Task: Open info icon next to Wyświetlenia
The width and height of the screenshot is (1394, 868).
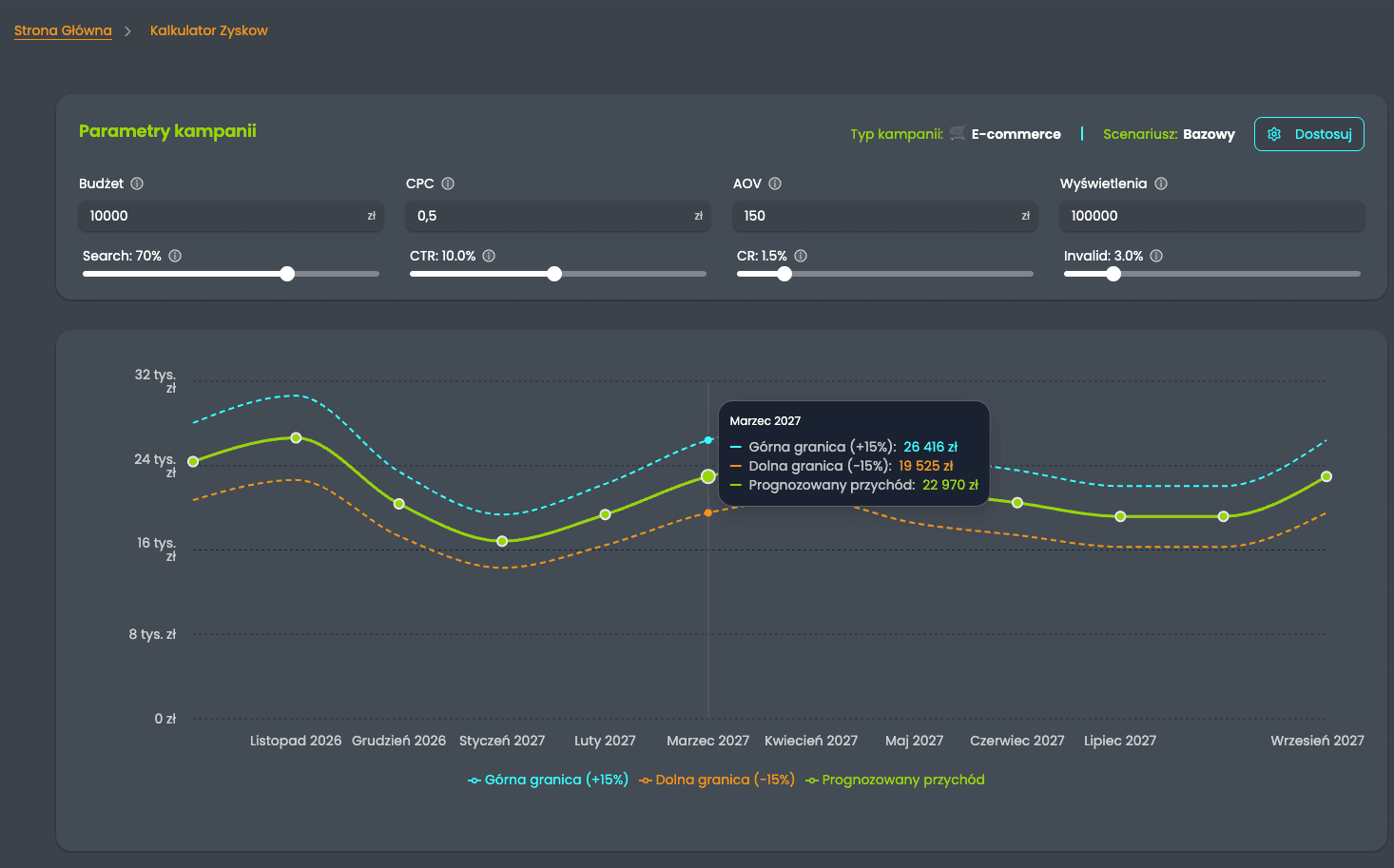Action: pos(1161,183)
